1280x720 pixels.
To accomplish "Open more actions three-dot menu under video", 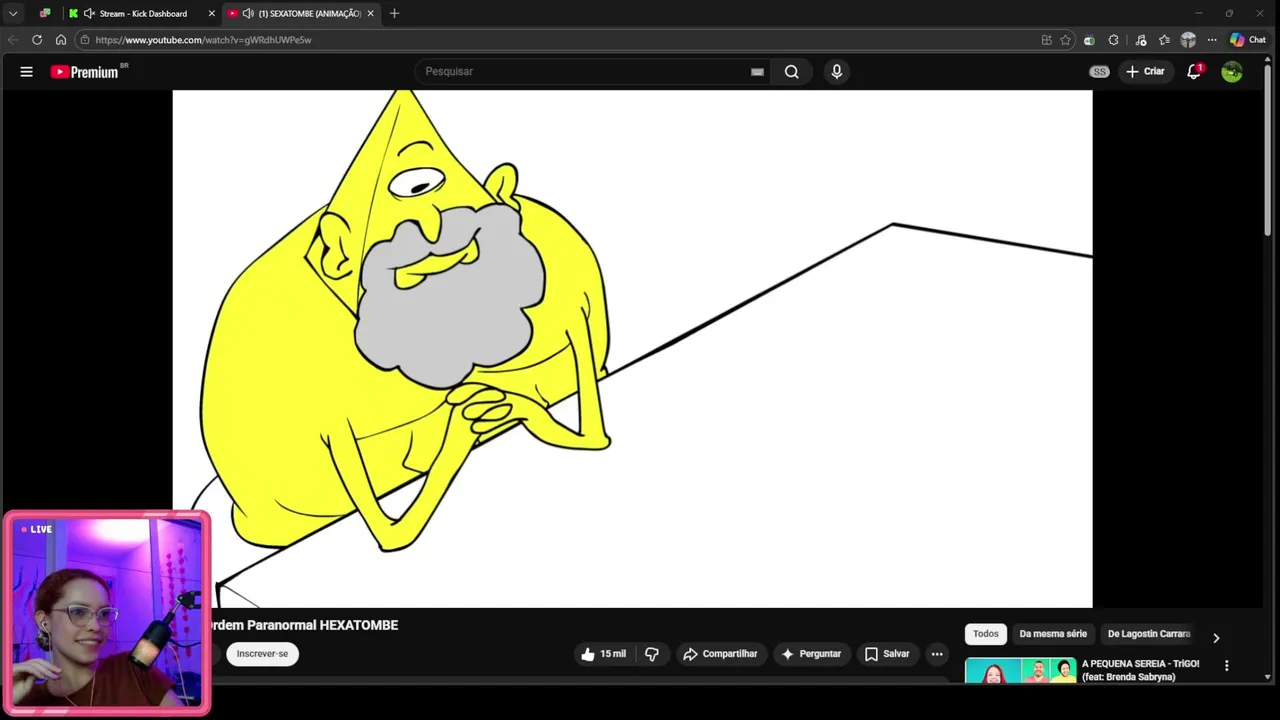I will 937,654.
